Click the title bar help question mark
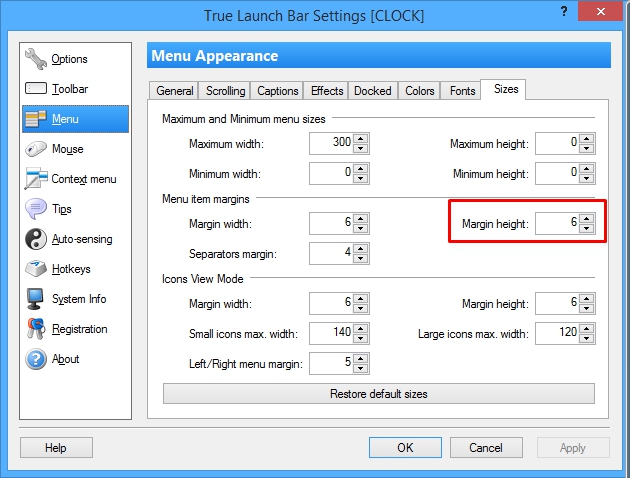Screen dimensions: 630x478 tap(564, 11)
